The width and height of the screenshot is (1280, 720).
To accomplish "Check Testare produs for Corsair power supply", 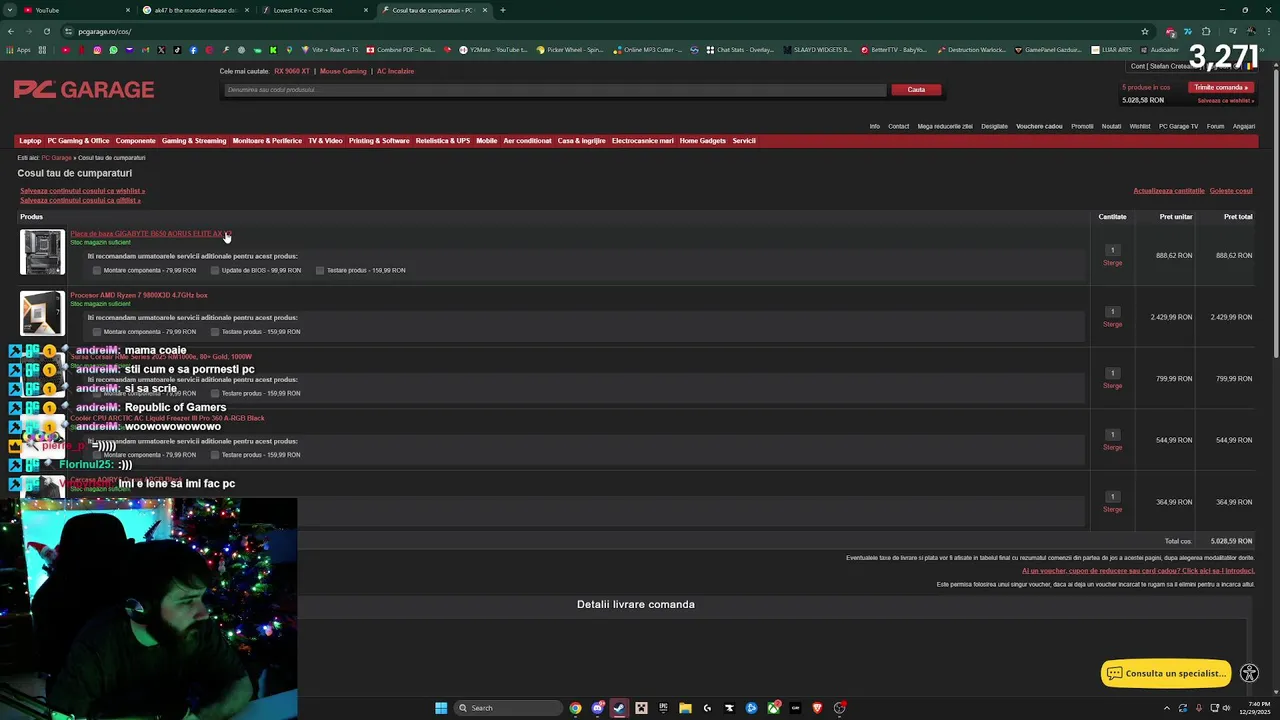I will tap(215, 393).
